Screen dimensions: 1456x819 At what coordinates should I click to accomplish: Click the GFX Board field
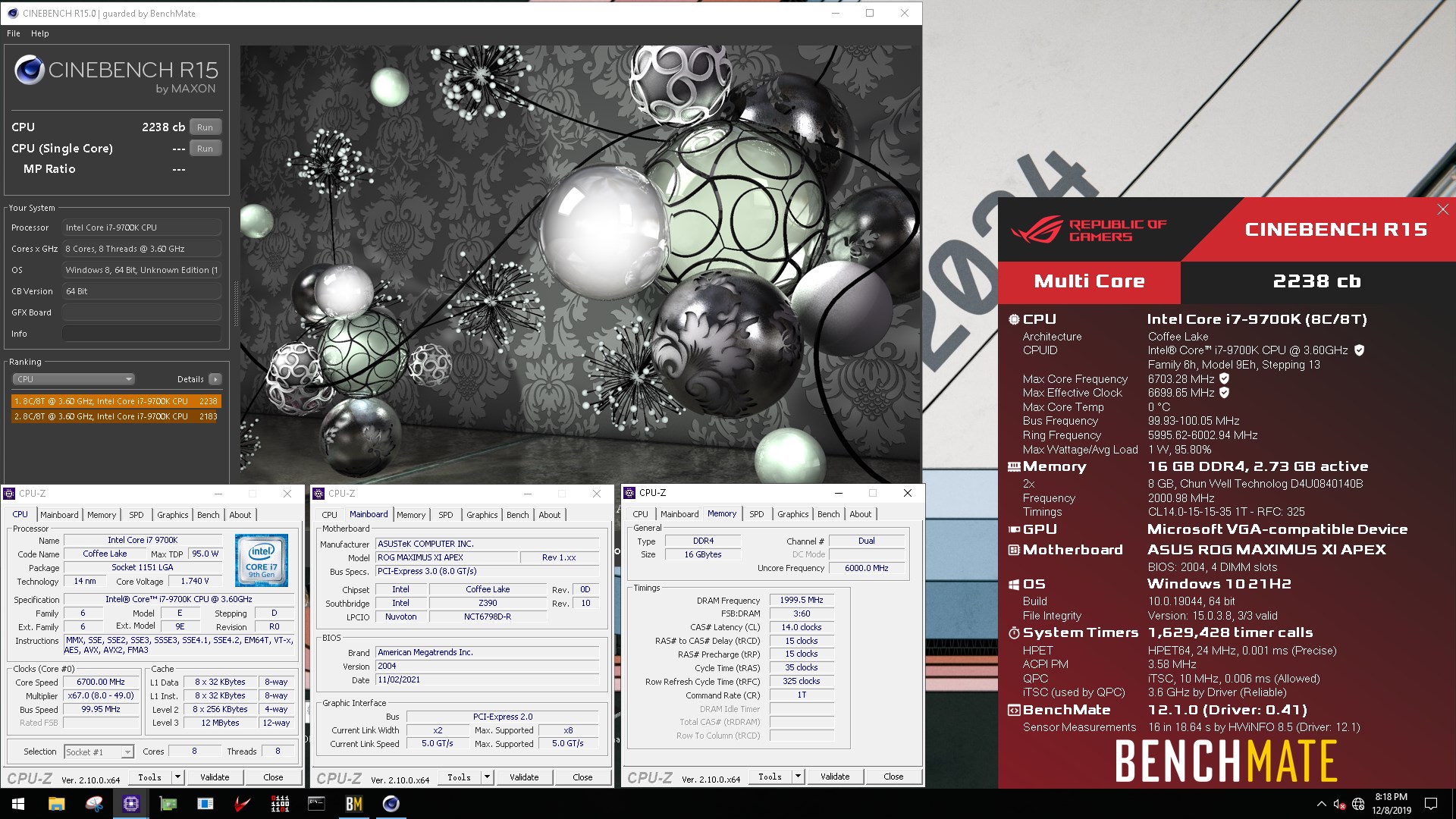pos(142,312)
